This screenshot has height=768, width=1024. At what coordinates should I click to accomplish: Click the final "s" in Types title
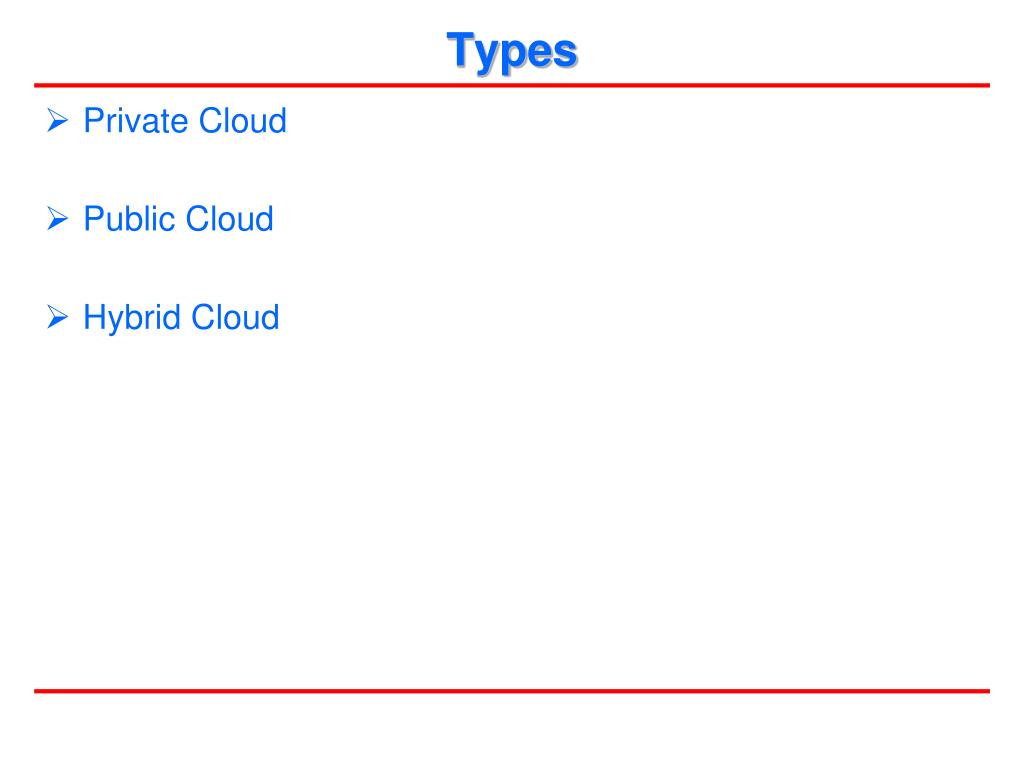[x=566, y=54]
